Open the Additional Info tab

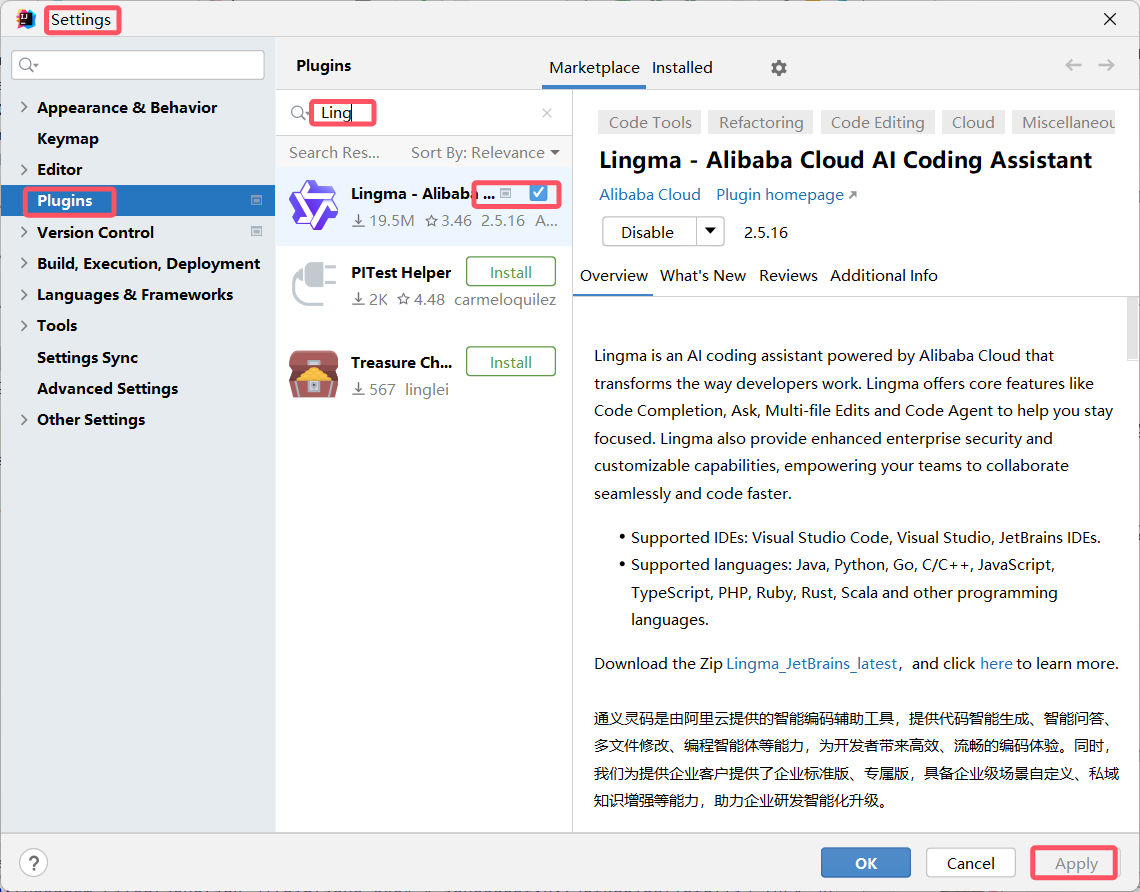pyautogui.click(x=883, y=276)
